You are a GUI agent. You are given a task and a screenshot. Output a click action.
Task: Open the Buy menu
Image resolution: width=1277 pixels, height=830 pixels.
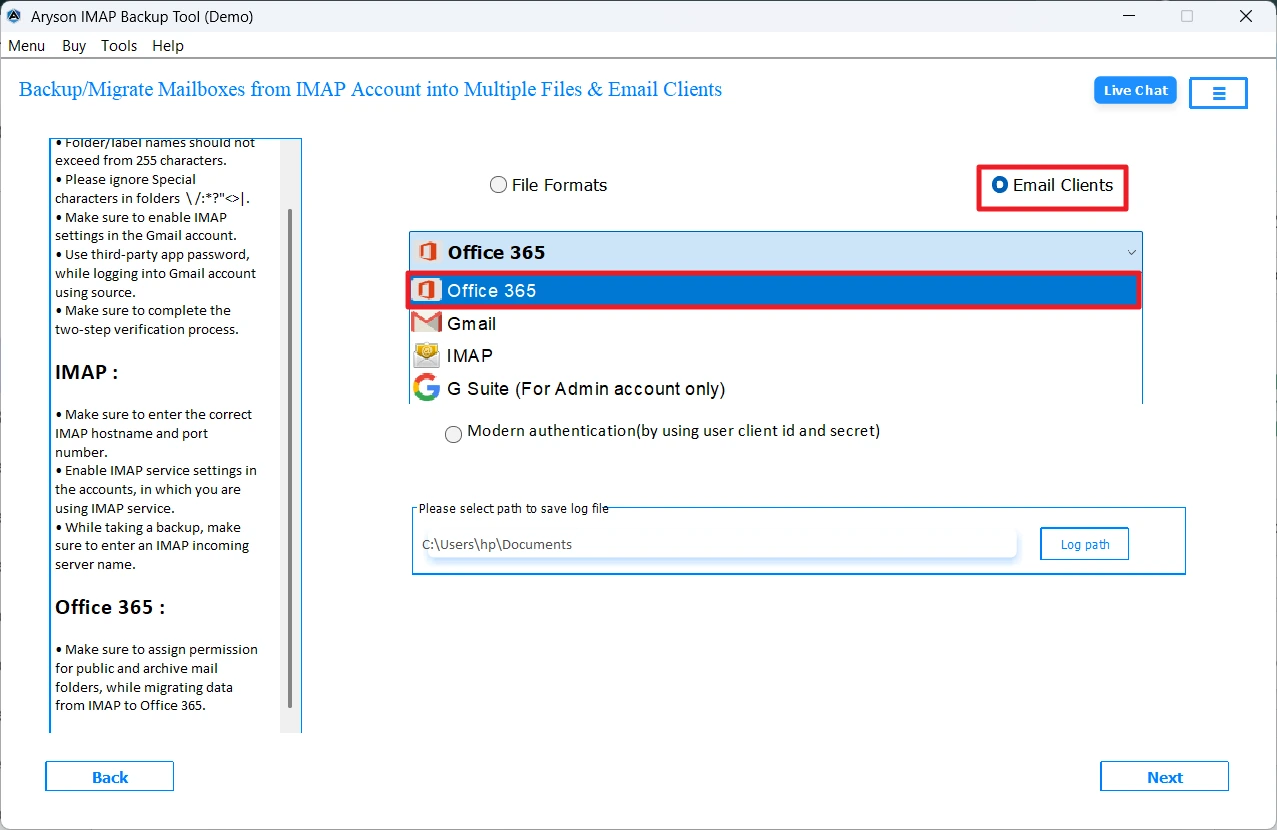[x=74, y=46]
